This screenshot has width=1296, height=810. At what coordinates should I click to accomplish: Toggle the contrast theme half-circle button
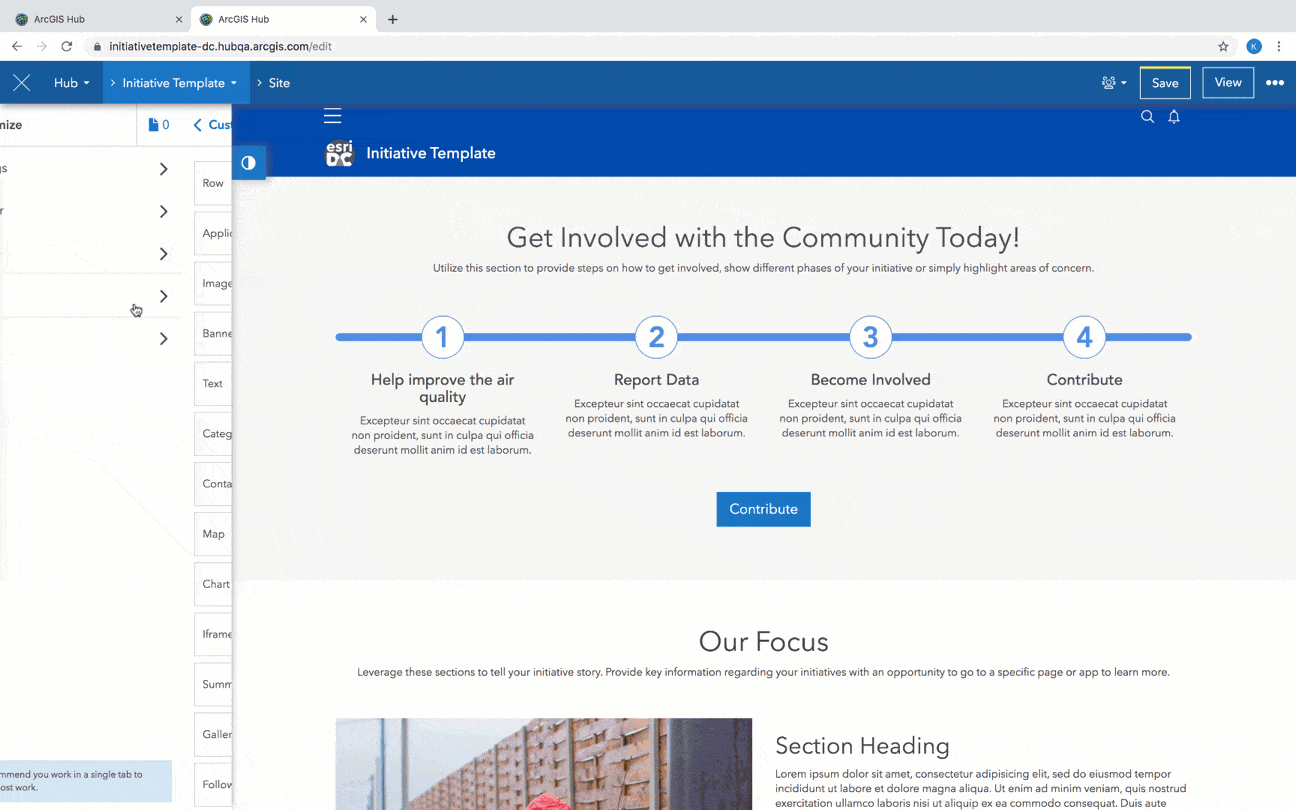(x=248, y=162)
